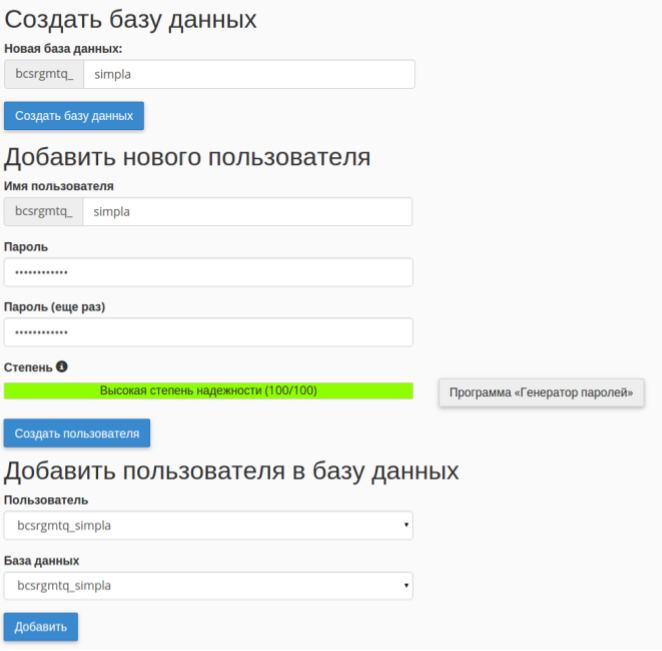Image resolution: width=662 pixels, height=651 pixels.
Task: Focus the Новая база данных name field
Action: (249, 74)
